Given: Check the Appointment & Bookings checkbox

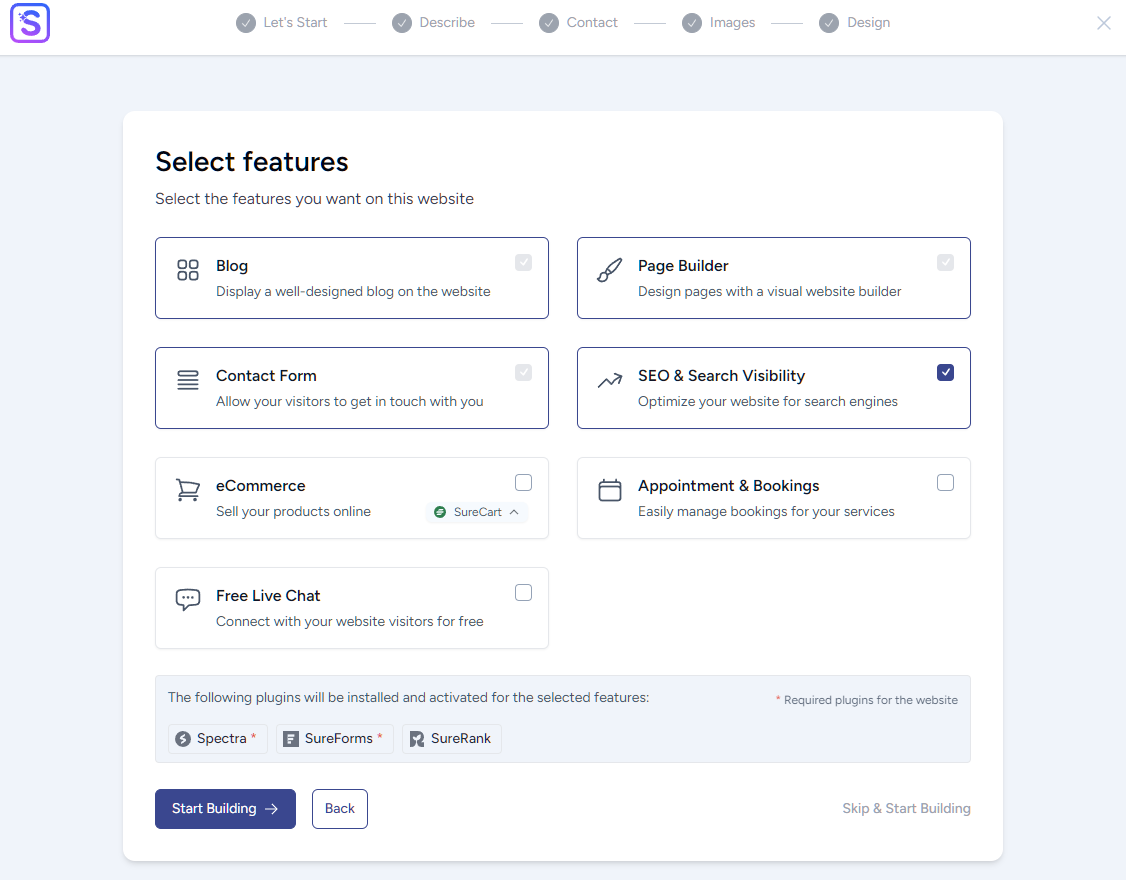Looking at the screenshot, I should (x=945, y=483).
